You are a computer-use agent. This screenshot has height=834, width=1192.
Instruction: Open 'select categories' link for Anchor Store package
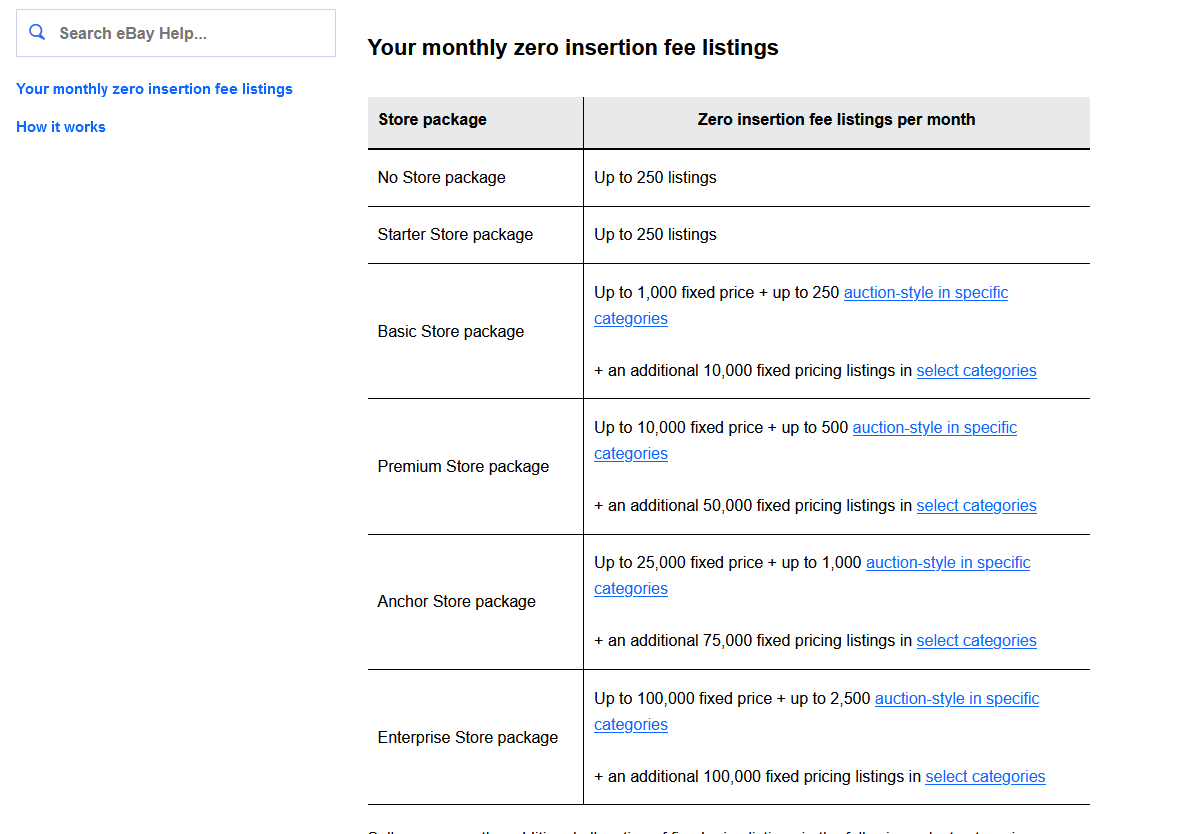(x=976, y=640)
